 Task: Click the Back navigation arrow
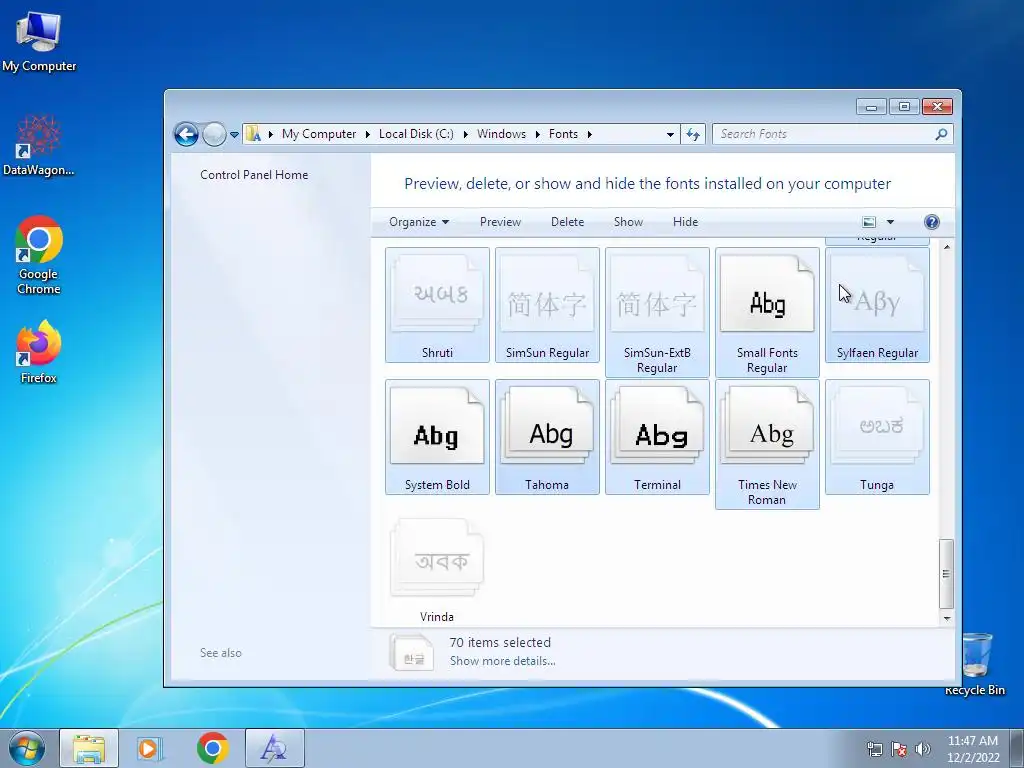[186, 135]
